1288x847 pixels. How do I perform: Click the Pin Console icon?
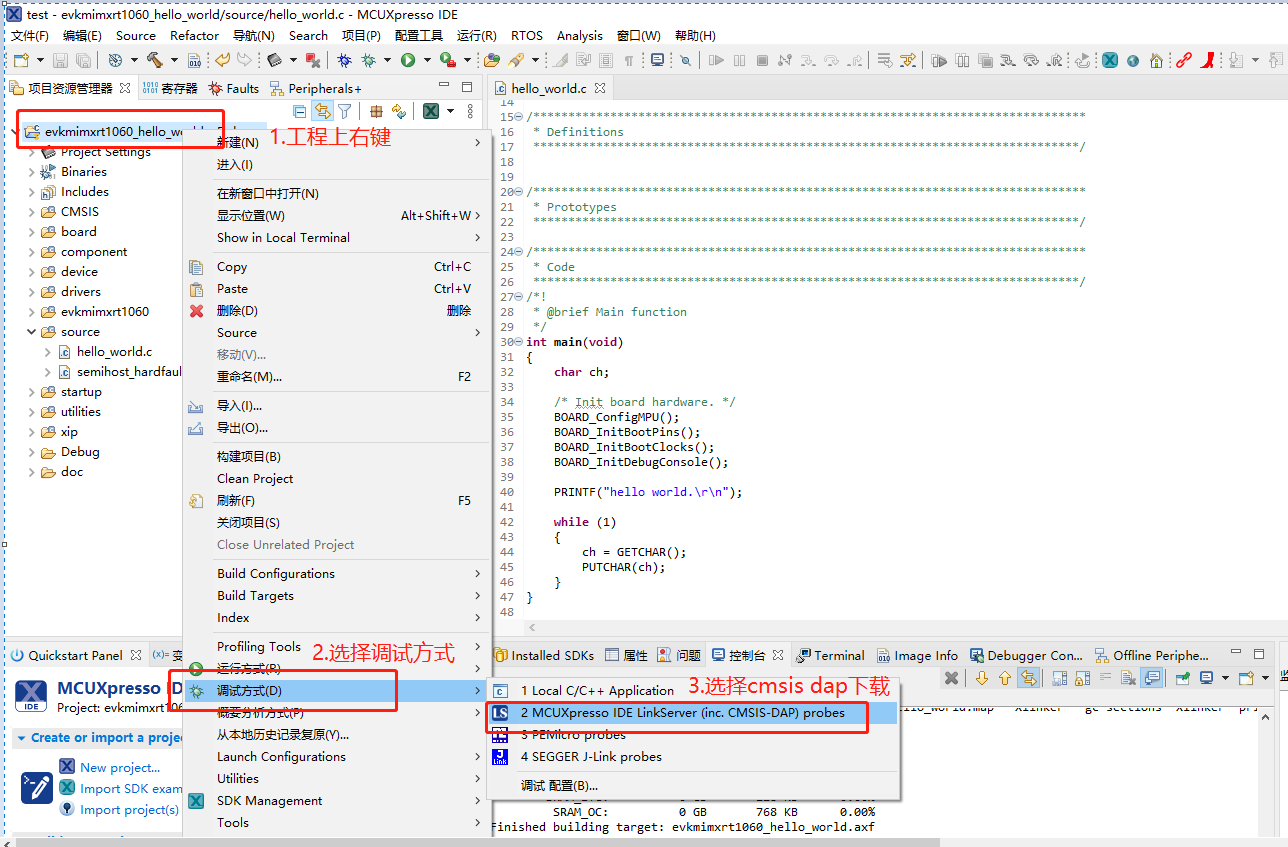click(1182, 678)
